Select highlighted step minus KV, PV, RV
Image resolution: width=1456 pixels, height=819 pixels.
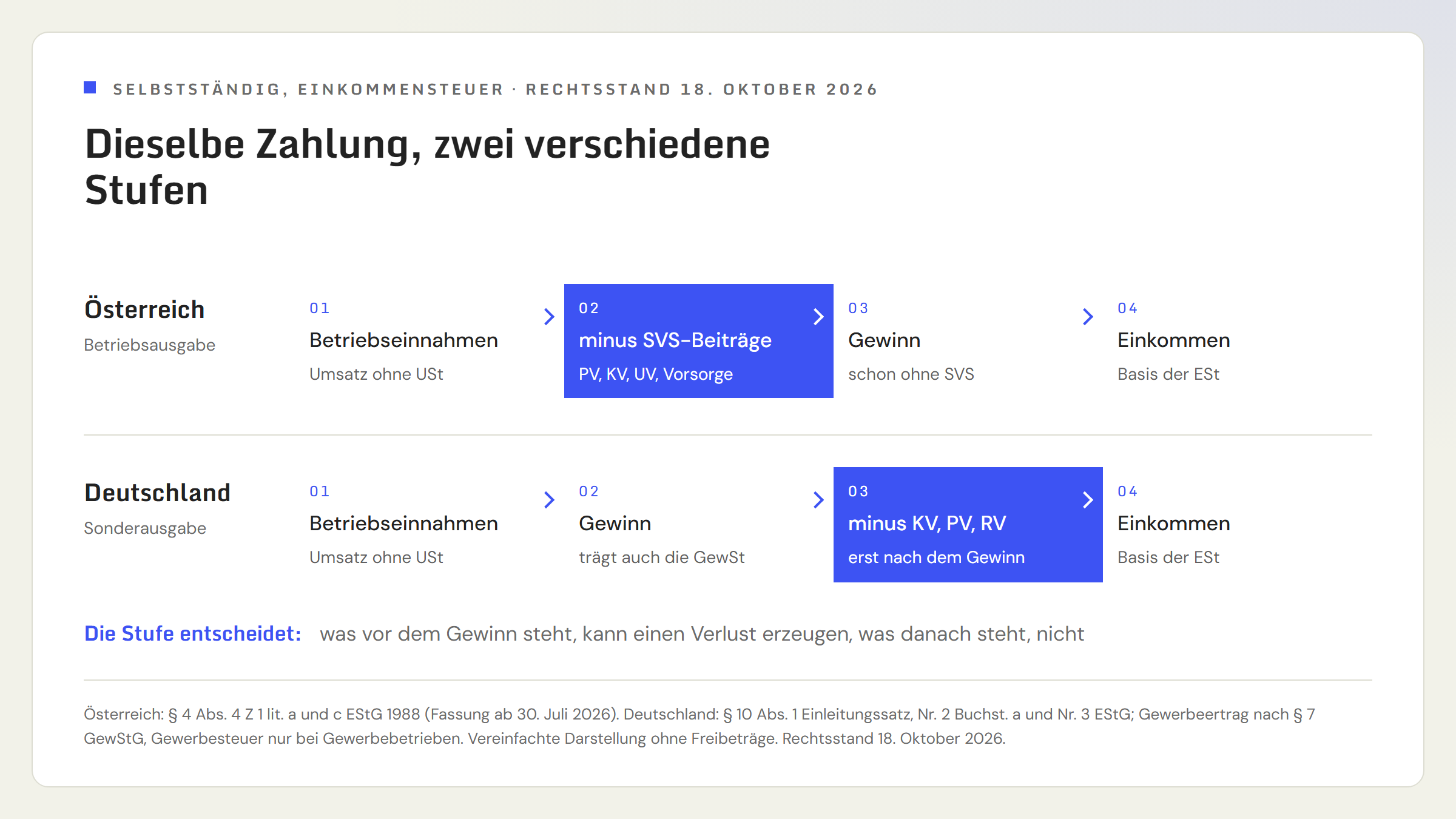coord(968,525)
